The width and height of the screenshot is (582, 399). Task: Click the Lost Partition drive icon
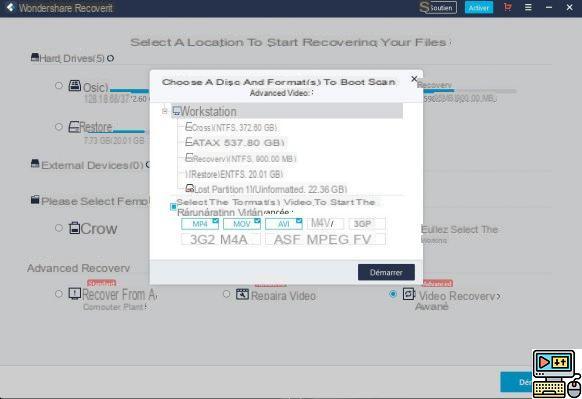pyautogui.click(x=190, y=188)
